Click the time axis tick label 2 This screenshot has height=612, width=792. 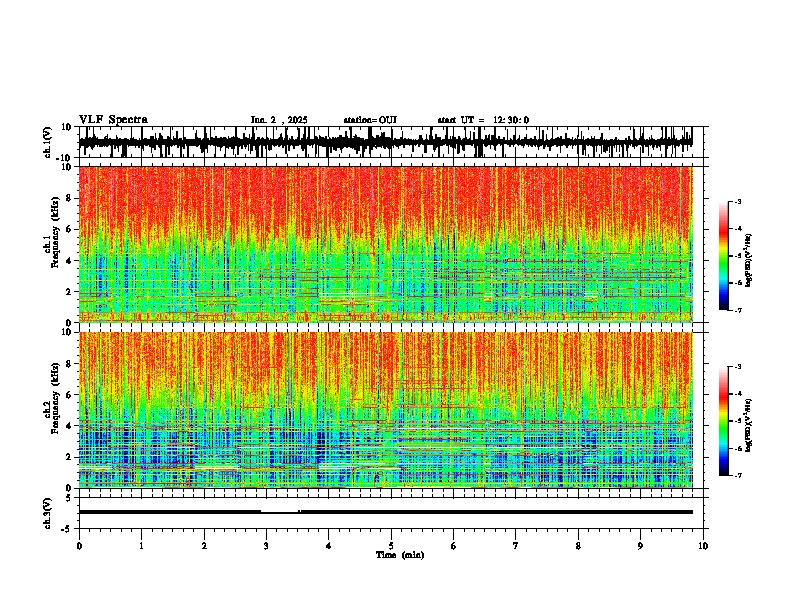[x=204, y=546]
